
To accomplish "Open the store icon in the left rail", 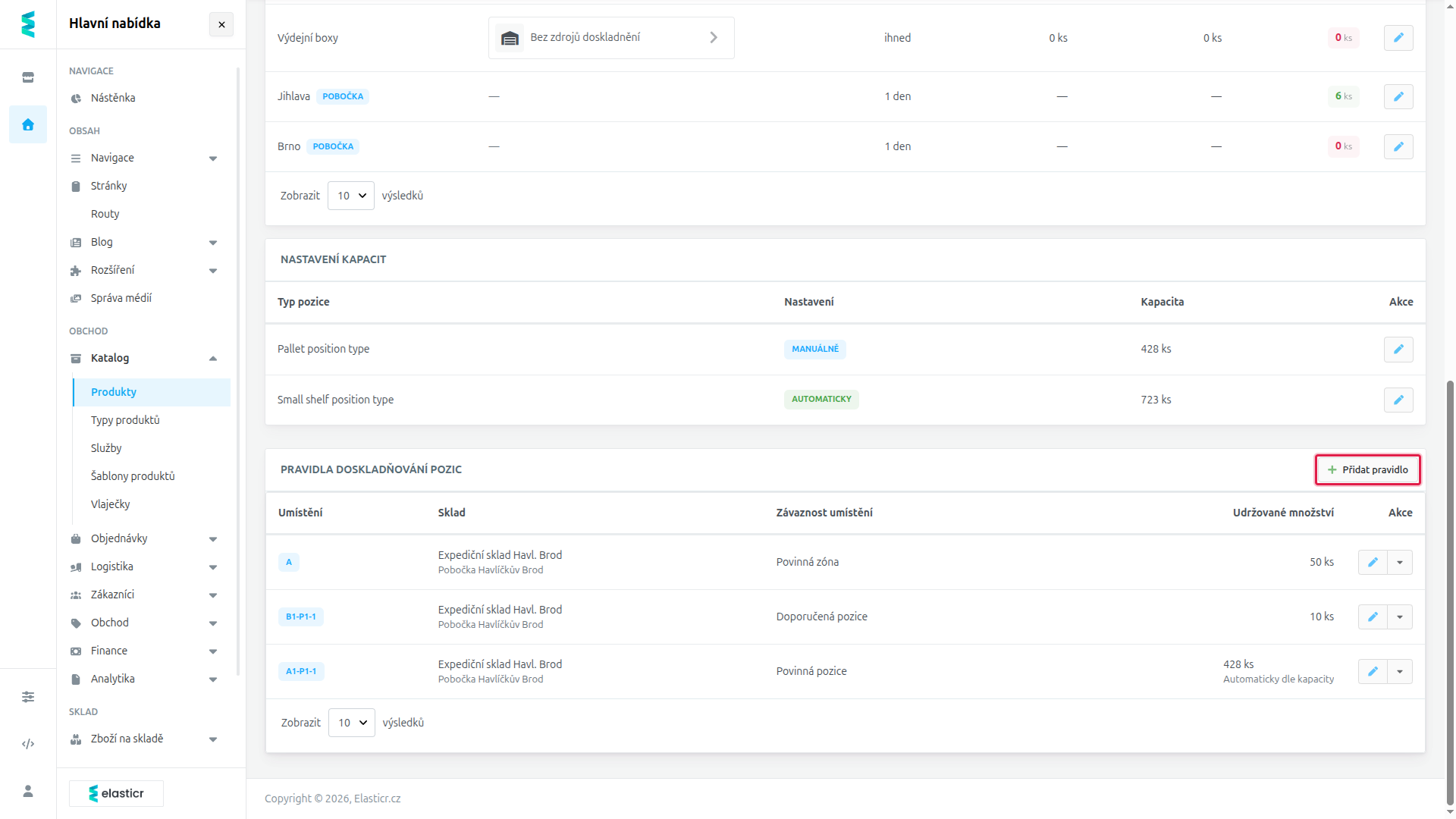I will [x=28, y=77].
